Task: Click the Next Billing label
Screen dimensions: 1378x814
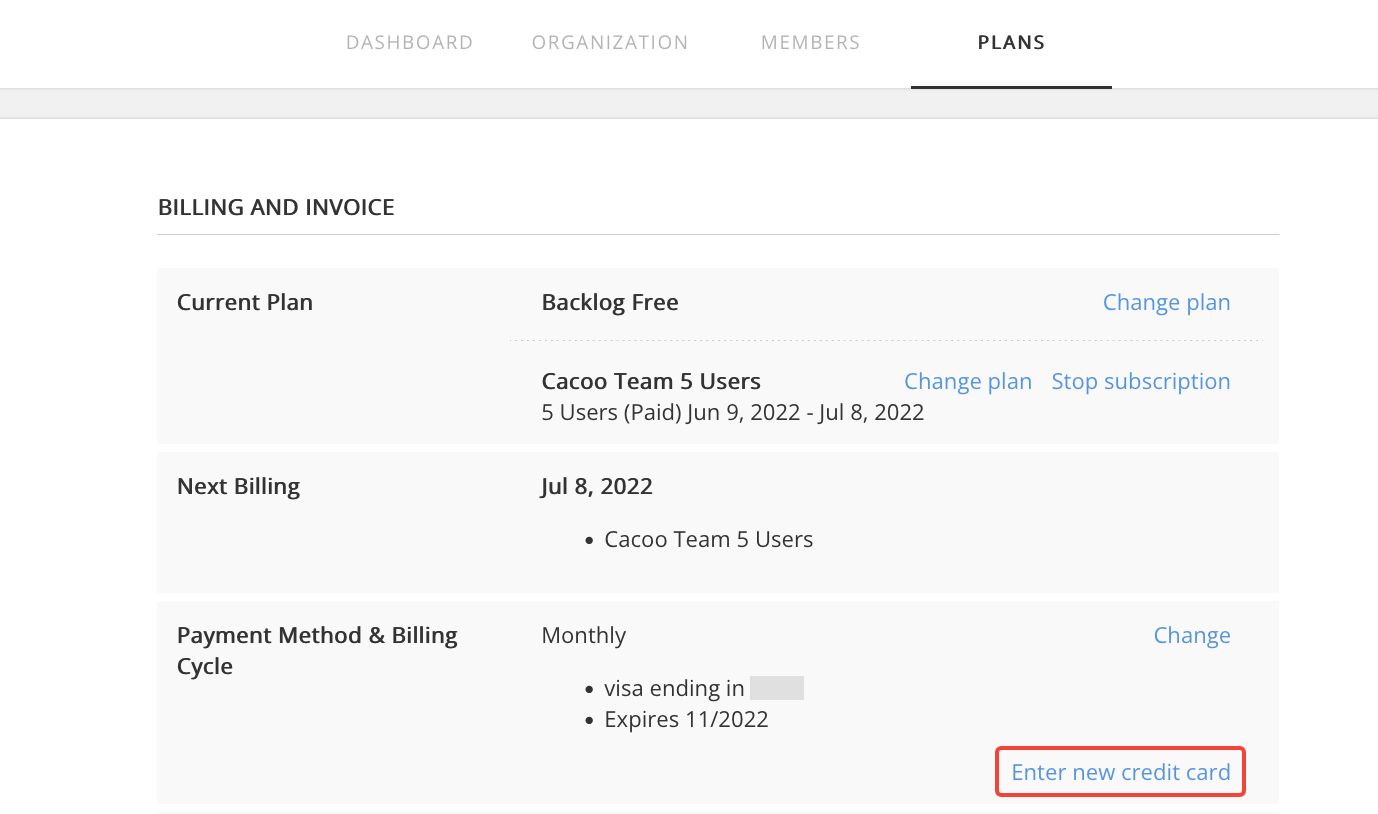Action: (x=238, y=486)
